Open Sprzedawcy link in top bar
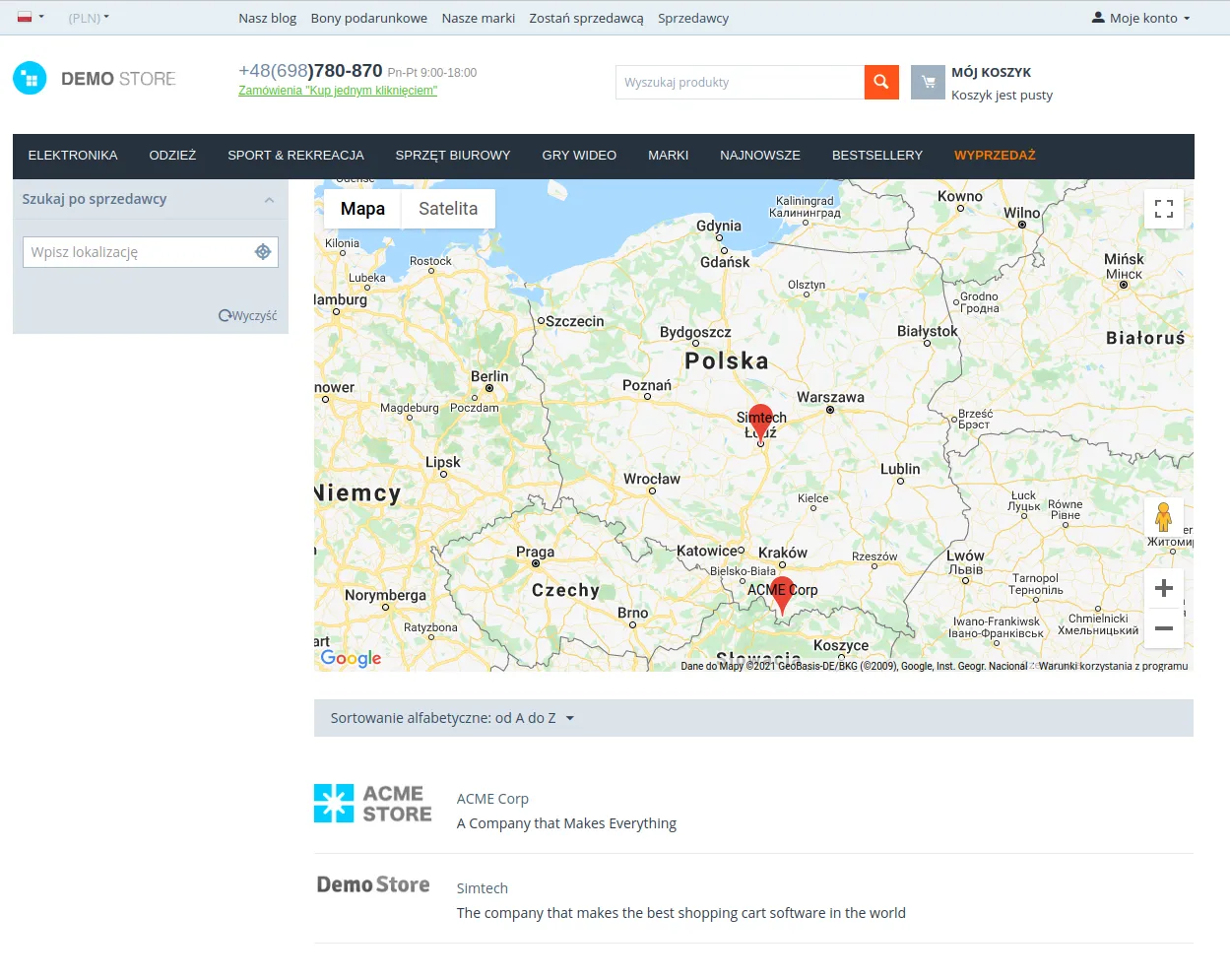1230x980 pixels. [x=693, y=18]
